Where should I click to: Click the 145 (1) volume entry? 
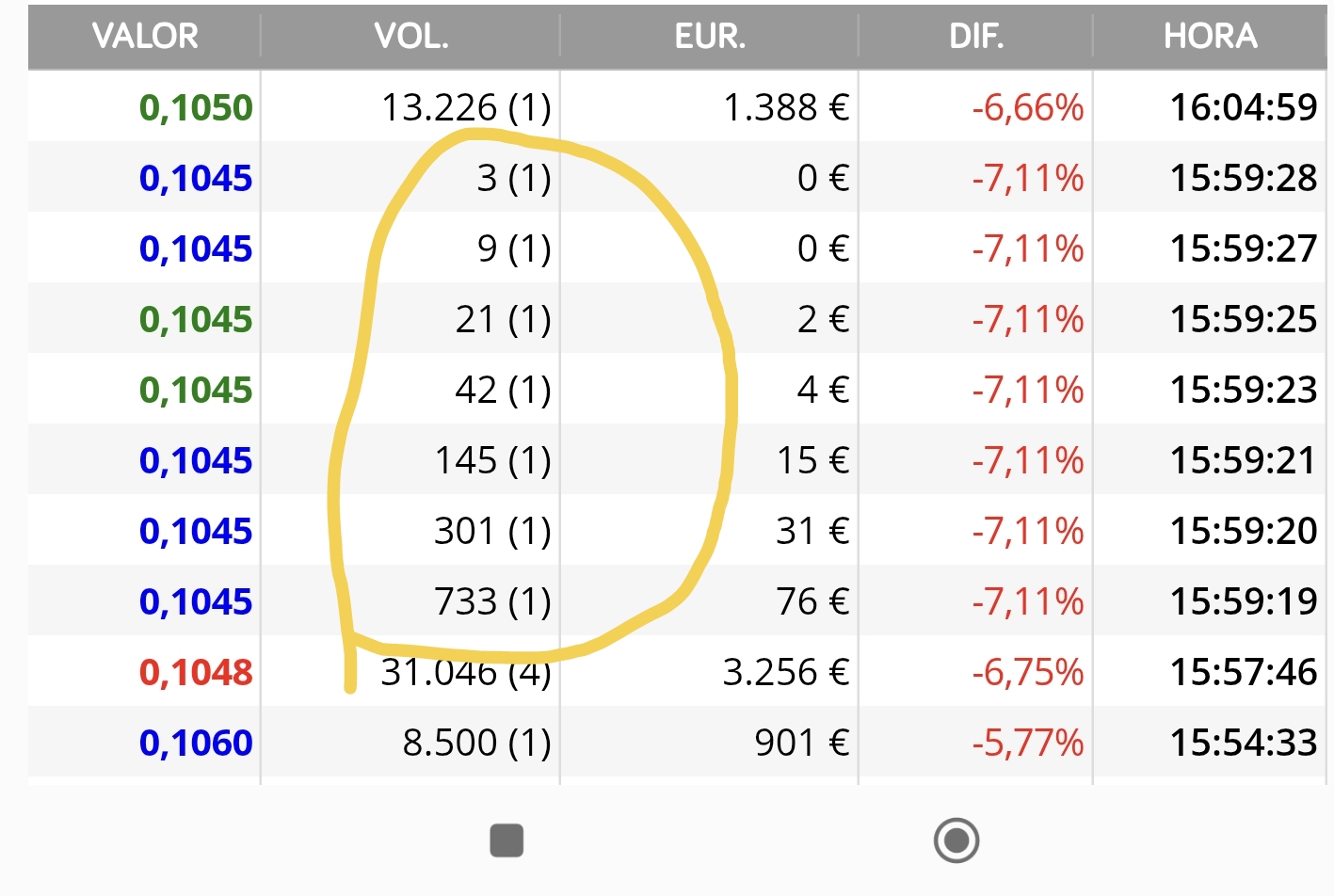492,461
